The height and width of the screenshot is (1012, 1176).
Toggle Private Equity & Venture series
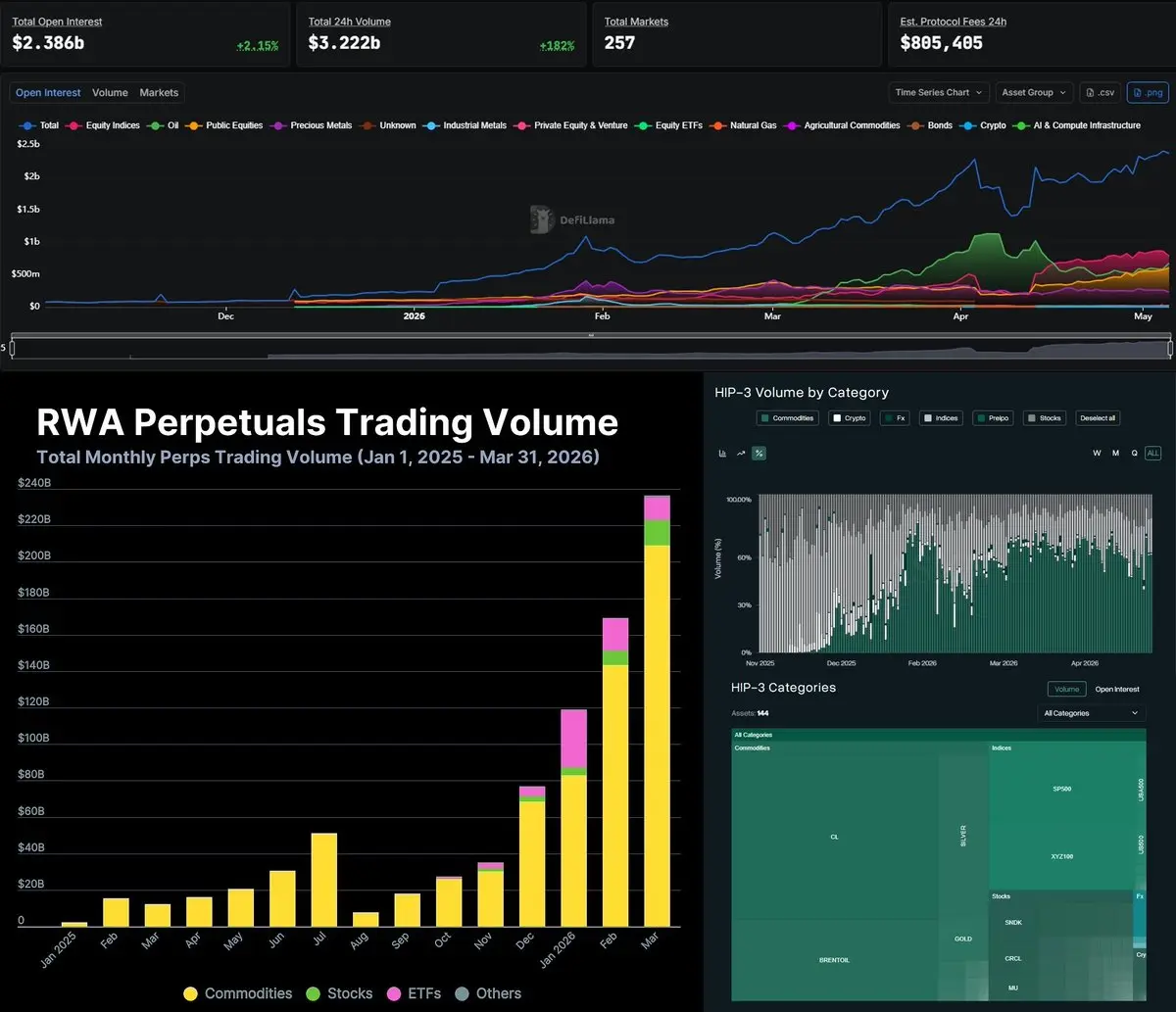click(x=570, y=125)
